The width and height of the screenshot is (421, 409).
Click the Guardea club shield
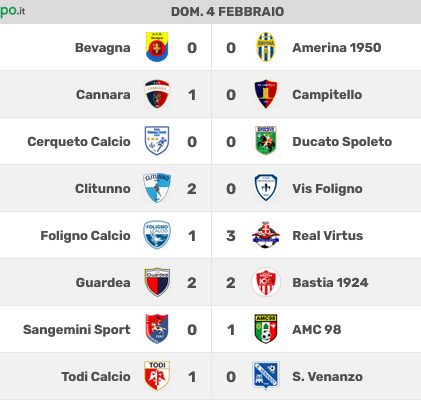click(157, 282)
